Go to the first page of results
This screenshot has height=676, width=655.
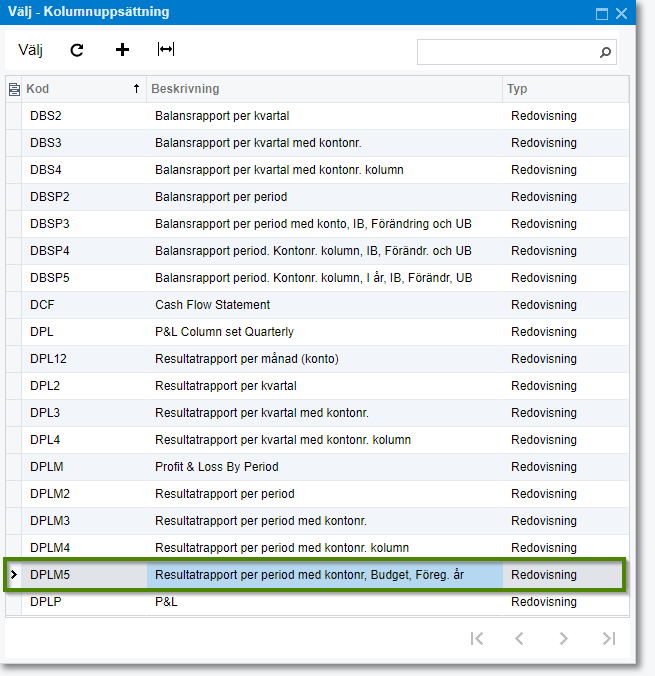click(x=477, y=639)
